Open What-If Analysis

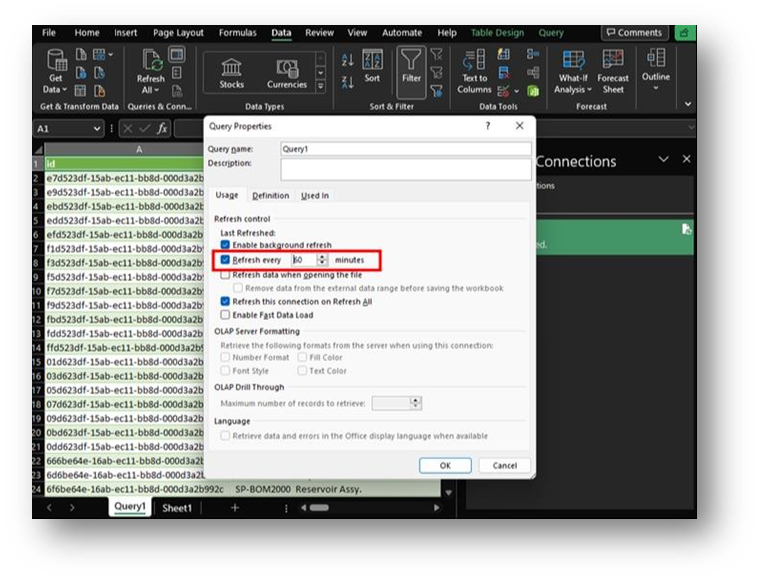click(x=573, y=72)
